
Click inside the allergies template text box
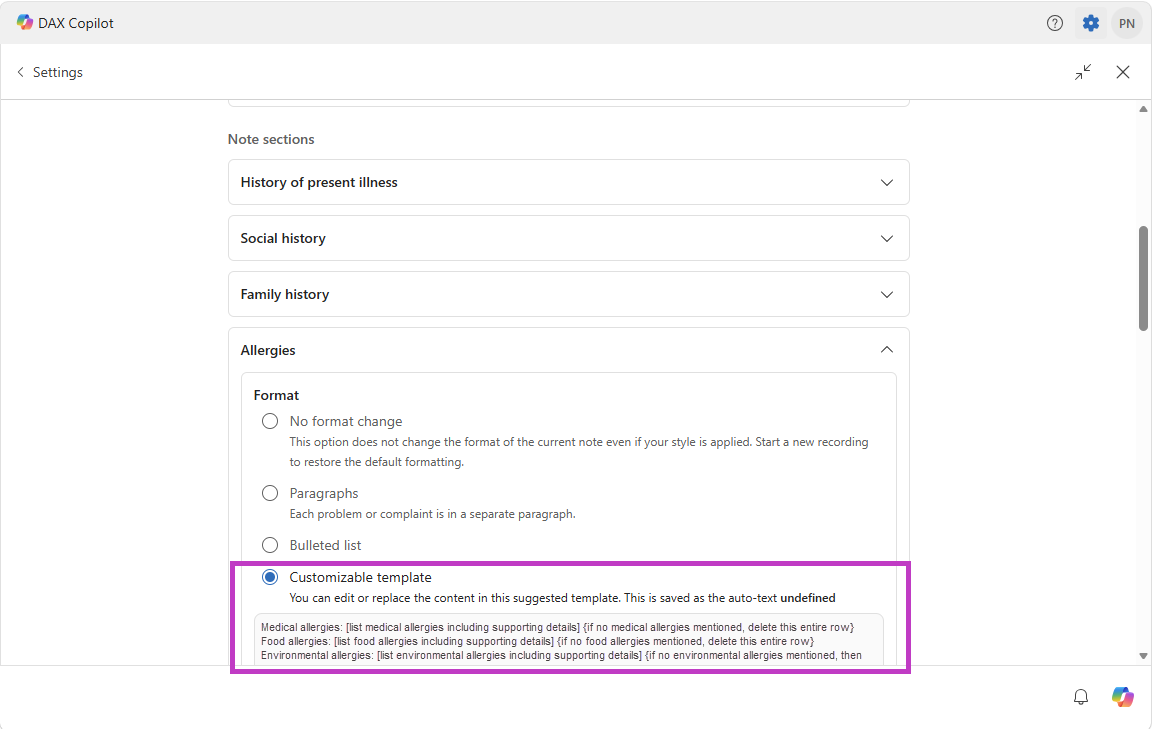(569, 640)
